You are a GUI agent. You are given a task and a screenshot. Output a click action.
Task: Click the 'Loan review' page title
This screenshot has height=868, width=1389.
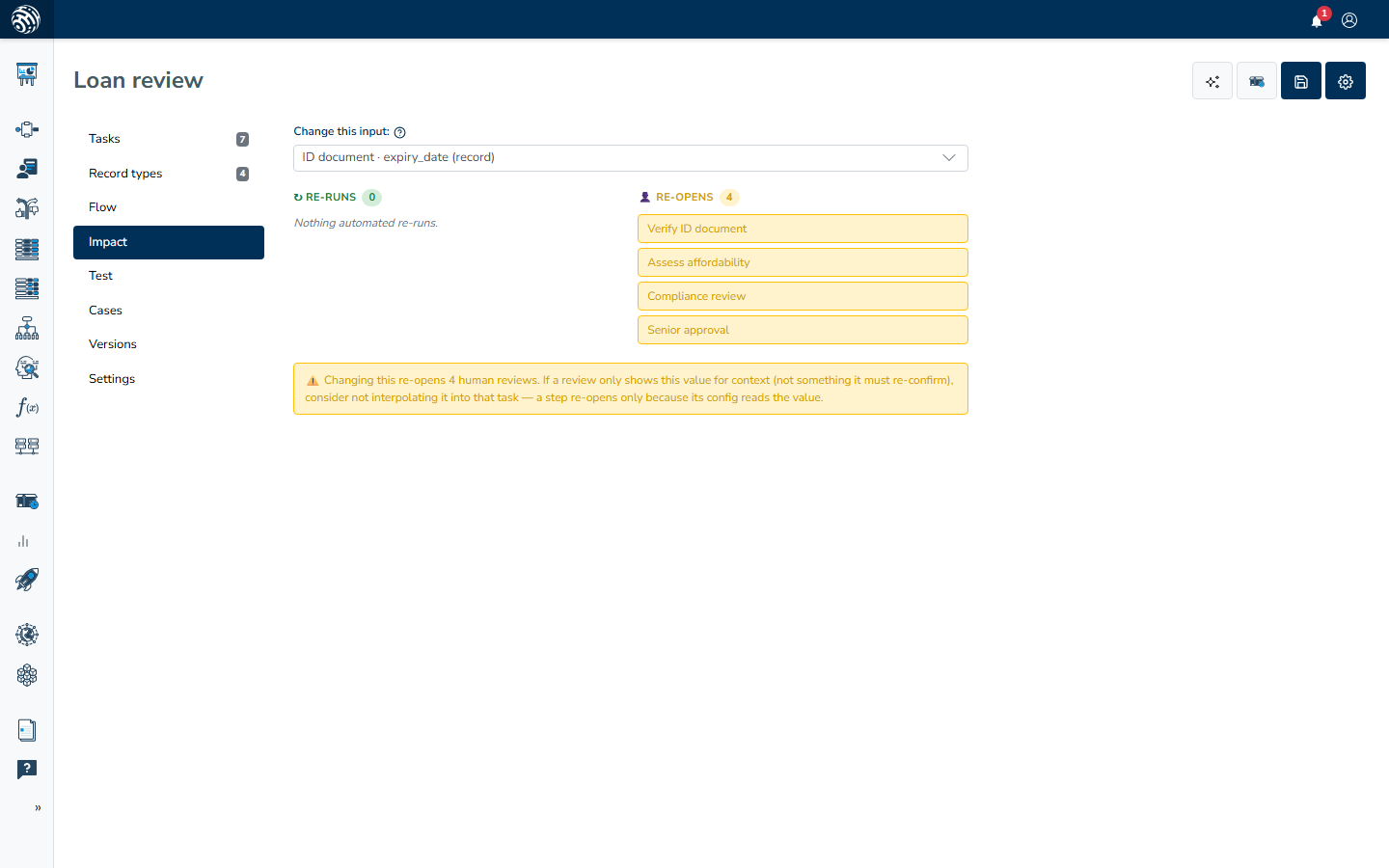pos(138,80)
